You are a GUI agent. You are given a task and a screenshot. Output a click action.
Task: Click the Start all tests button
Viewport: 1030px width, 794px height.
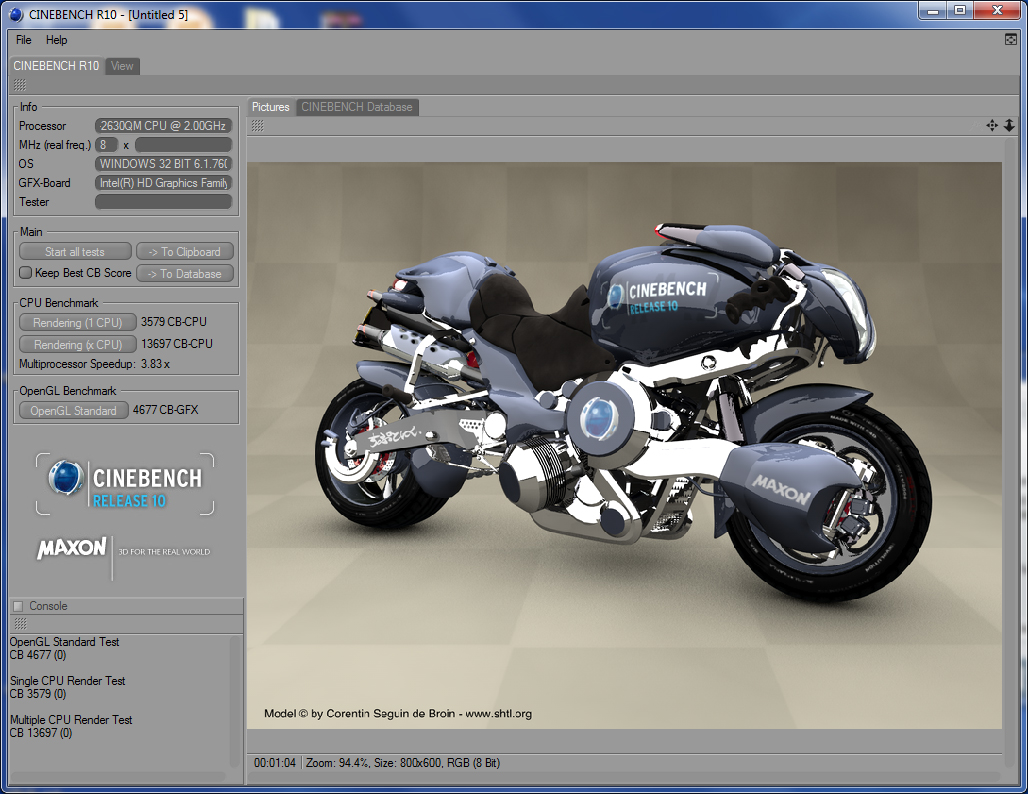[x=75, y=252]
